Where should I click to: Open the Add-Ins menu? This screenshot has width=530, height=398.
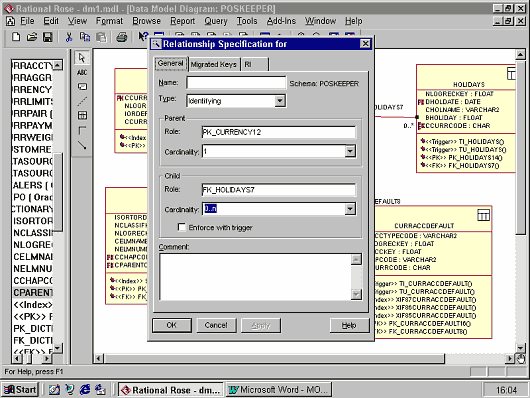click(x=281, y=21)
